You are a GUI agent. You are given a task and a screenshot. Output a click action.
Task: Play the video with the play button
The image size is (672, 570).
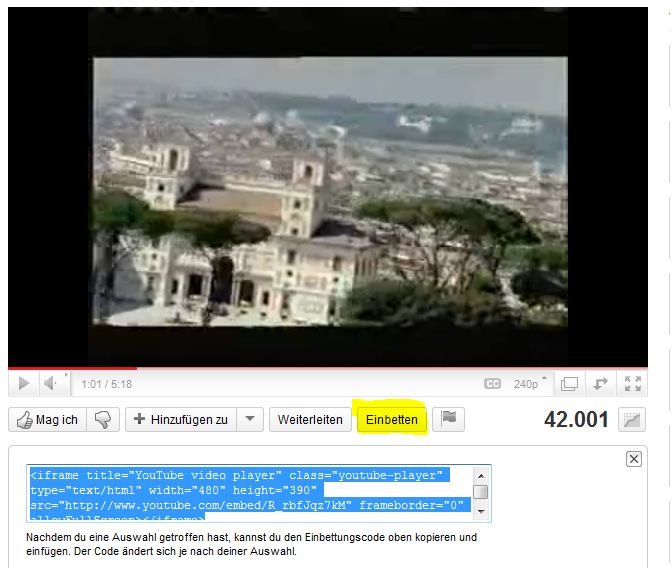[24, 383]
